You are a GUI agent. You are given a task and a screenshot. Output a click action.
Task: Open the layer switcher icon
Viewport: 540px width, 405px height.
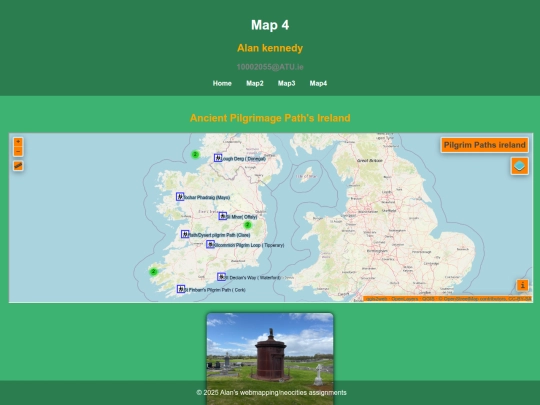coord(519,166)
